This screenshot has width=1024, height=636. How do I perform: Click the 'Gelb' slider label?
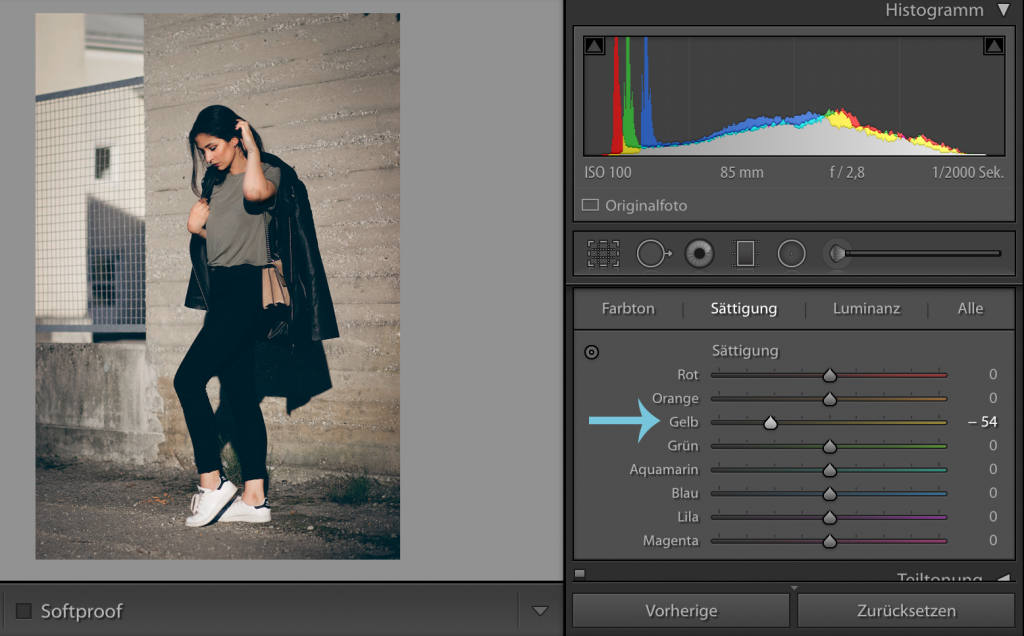pyautogui.click(x=683, y=422)
